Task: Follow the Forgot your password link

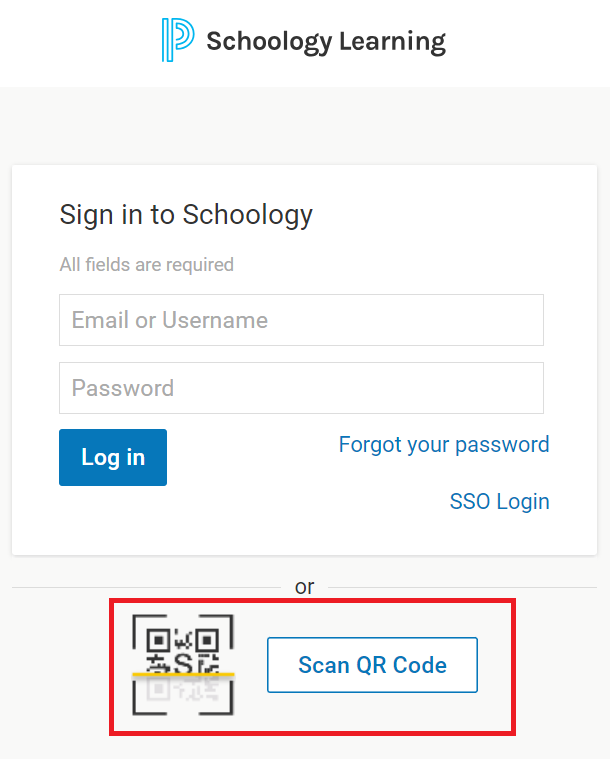Action: 444,445
